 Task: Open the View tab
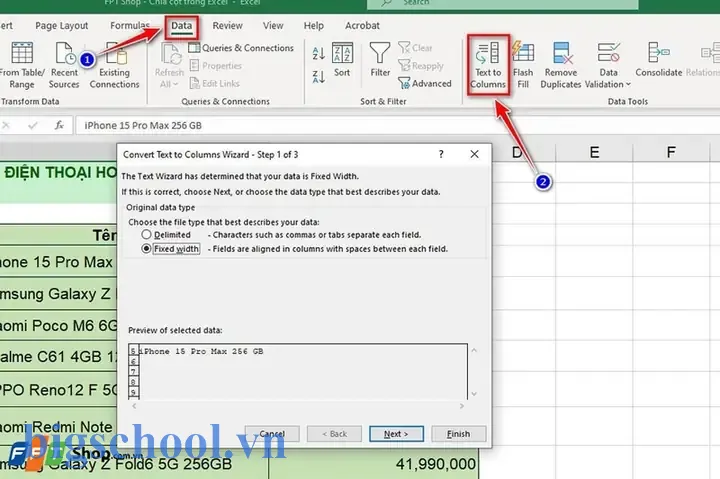(273, 26)
